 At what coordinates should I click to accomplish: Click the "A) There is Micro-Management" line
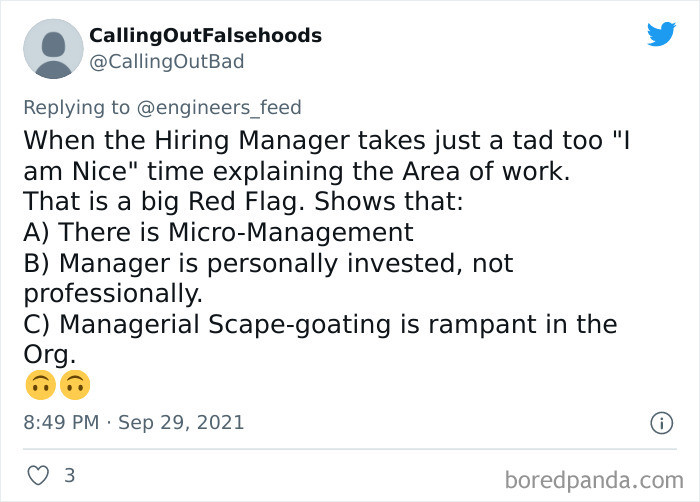click(218, 232)
